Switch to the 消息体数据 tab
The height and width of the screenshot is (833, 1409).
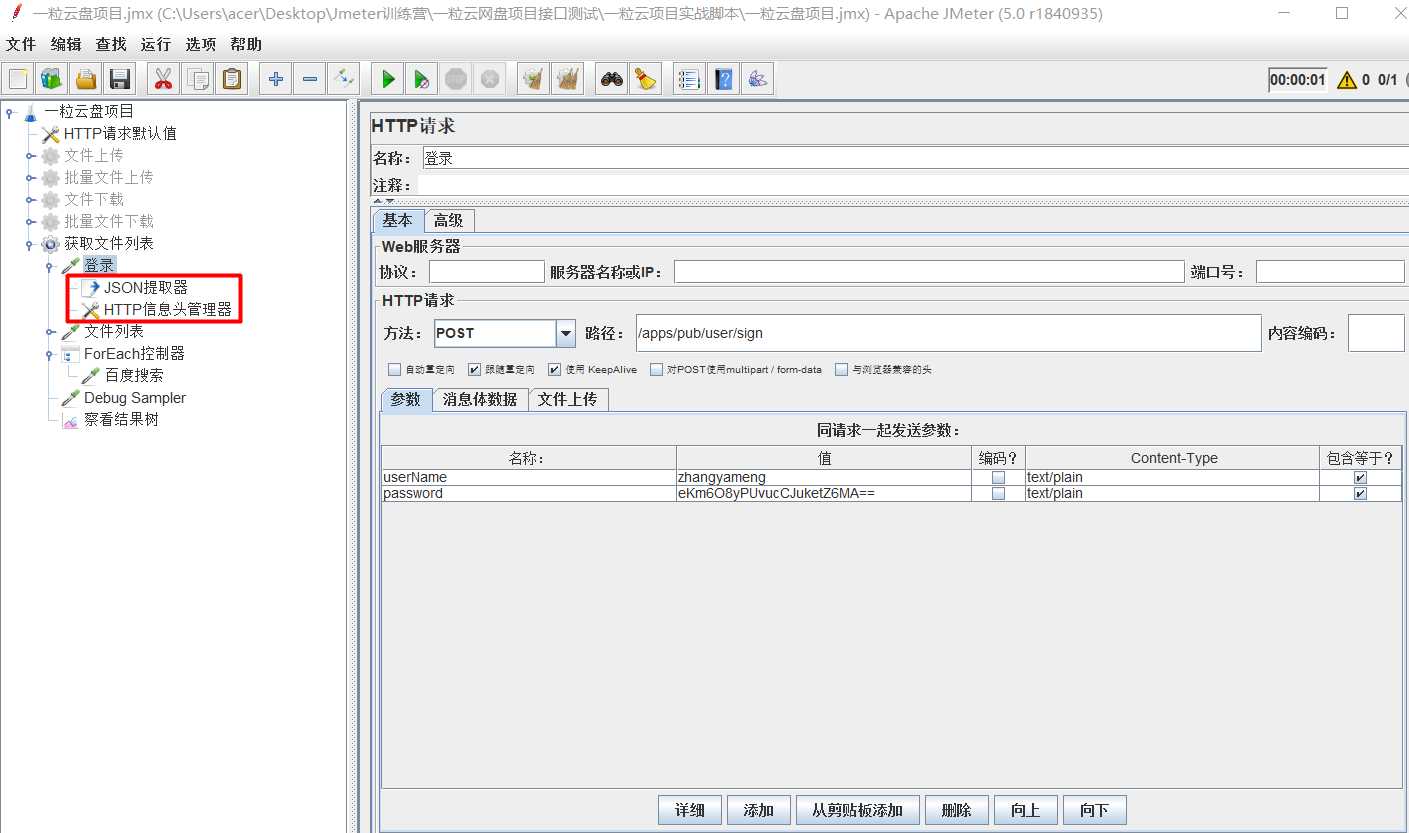480,399
